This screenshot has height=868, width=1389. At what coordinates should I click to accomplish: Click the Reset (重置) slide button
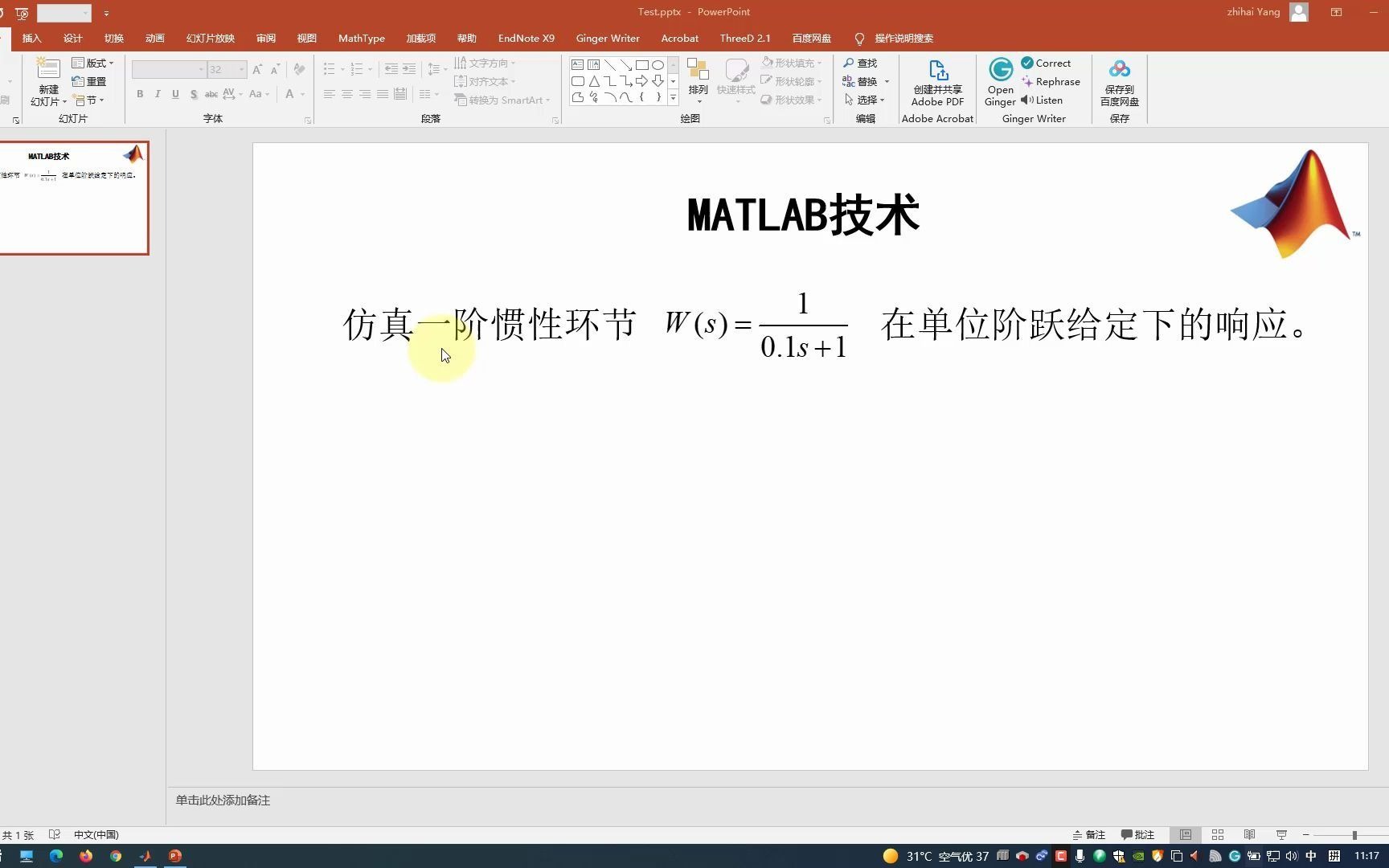(89, 81)
